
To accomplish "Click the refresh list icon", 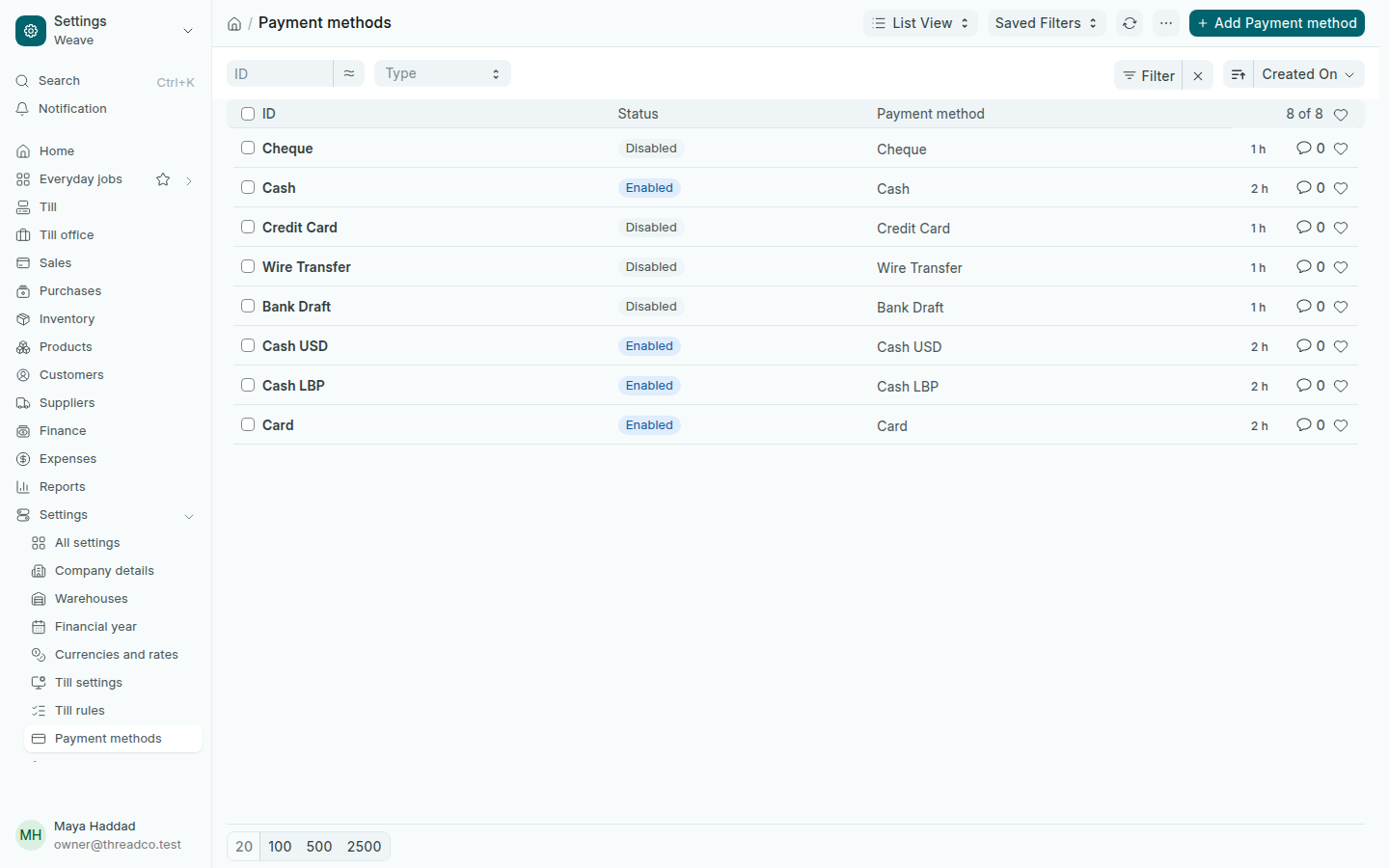I will pyautogui.click(x=1130, y=23).
